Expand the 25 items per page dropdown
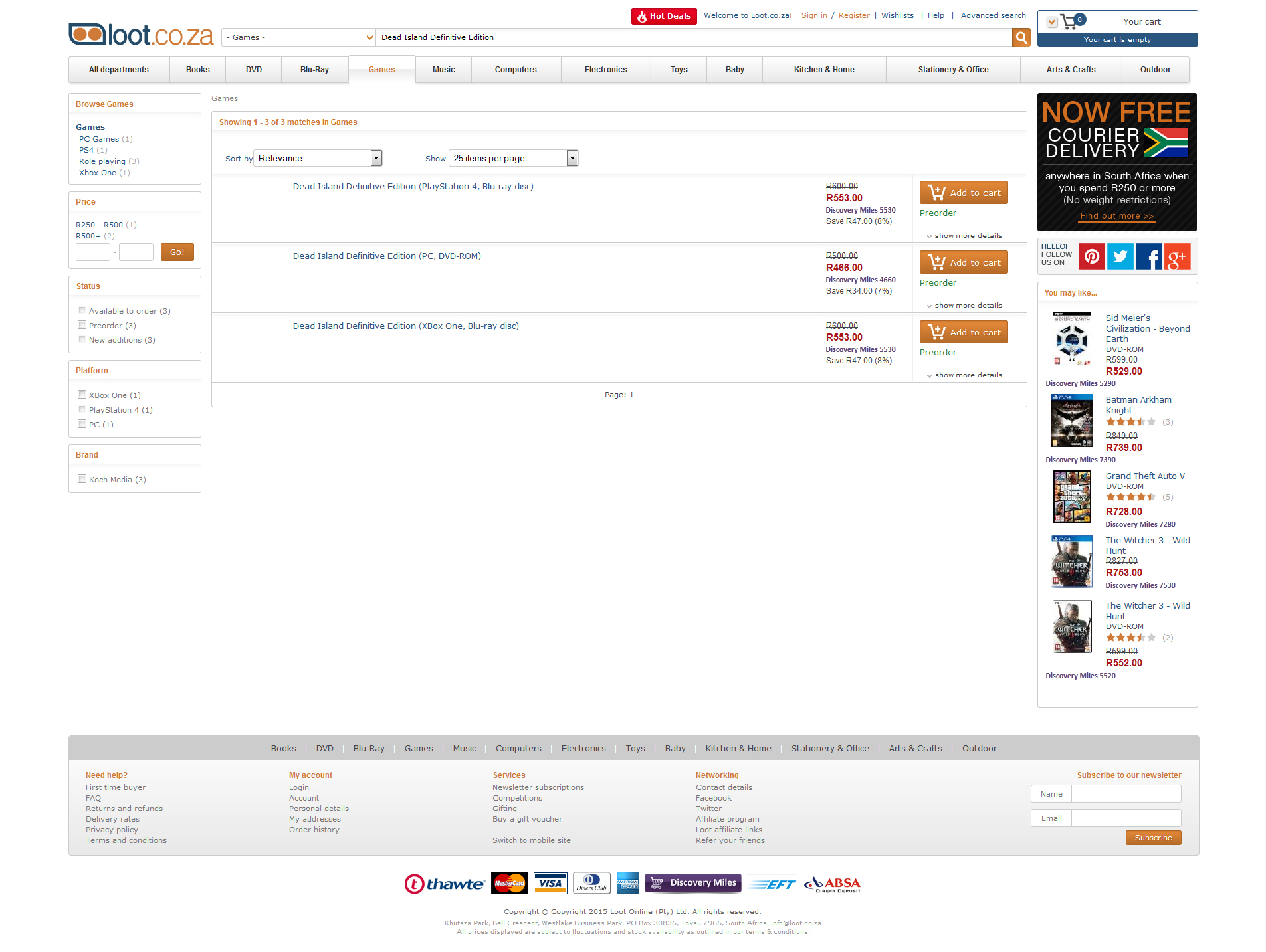 514,158
